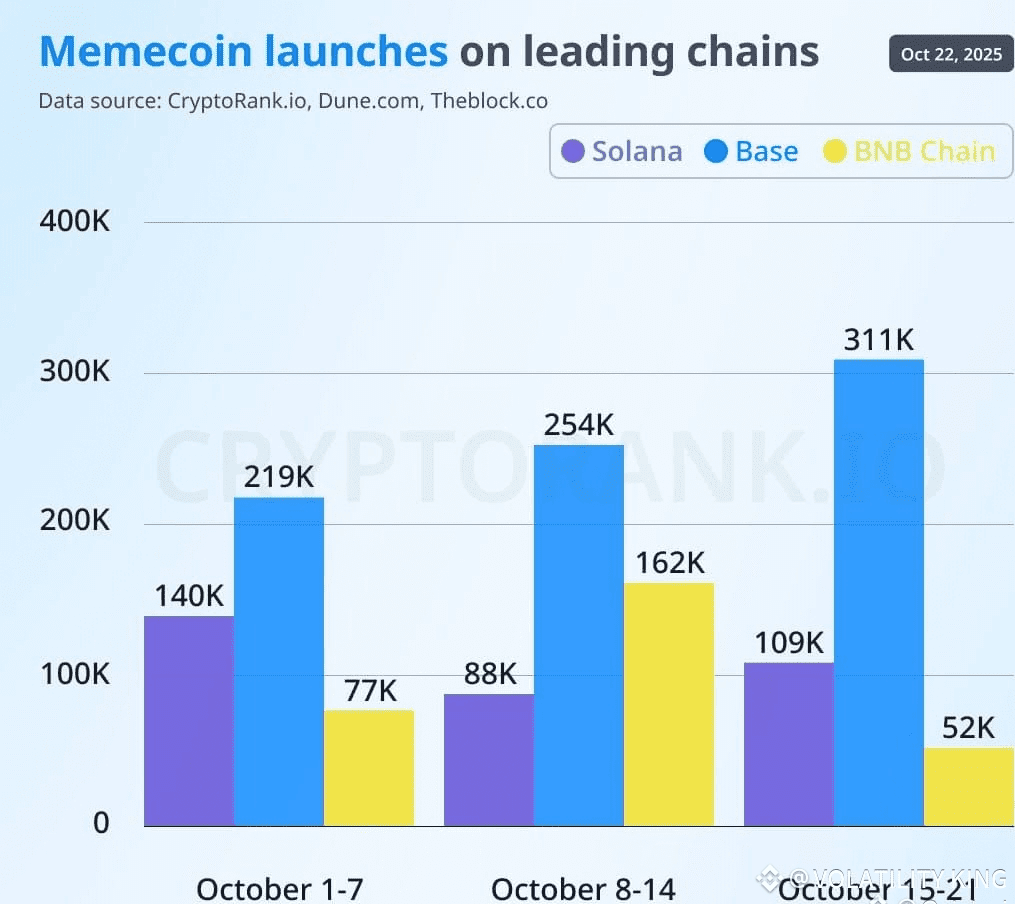The width and height of the screenshot is (1015, 904).
Task: Click the blue "Memecoin launches" title text
Action: point(243,52)
